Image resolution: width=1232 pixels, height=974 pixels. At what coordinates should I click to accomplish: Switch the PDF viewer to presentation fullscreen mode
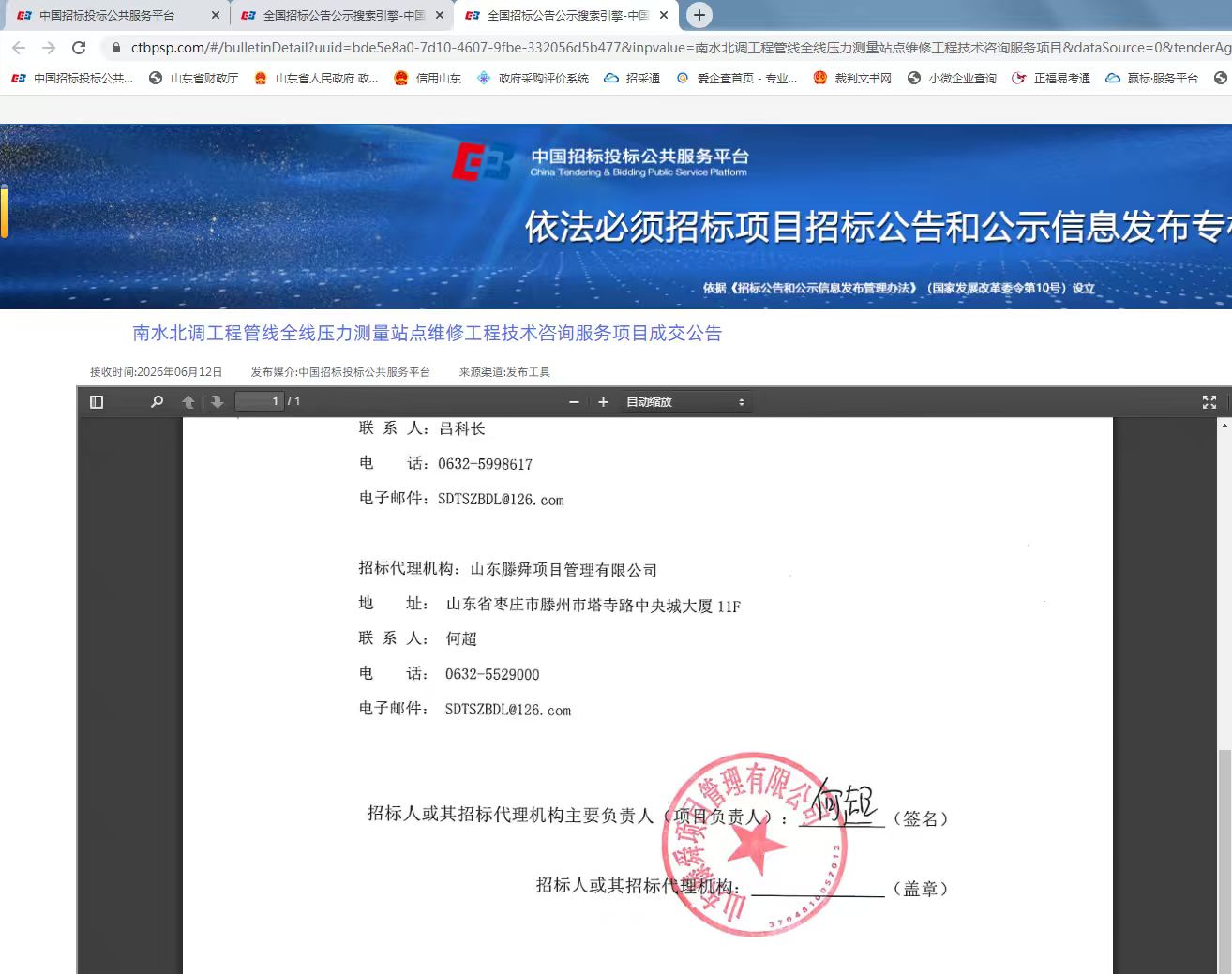(1209, 401)
